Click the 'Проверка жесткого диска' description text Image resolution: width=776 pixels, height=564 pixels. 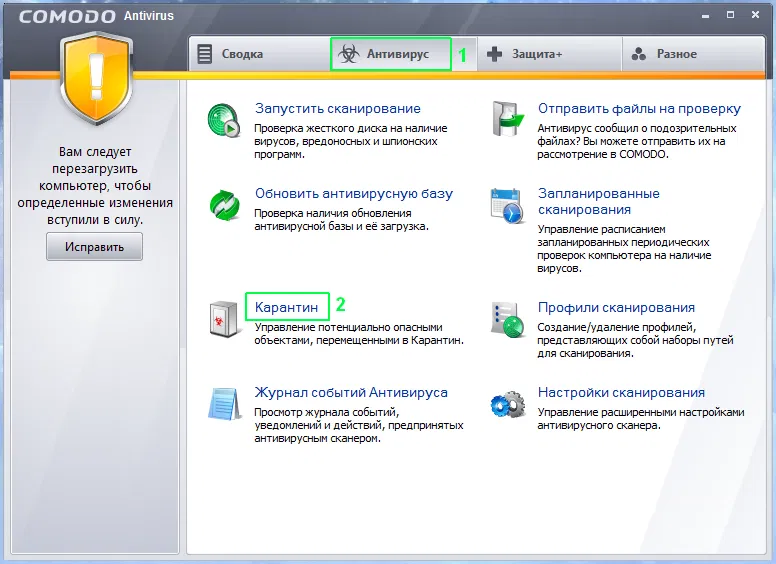(x=351, y=141)
